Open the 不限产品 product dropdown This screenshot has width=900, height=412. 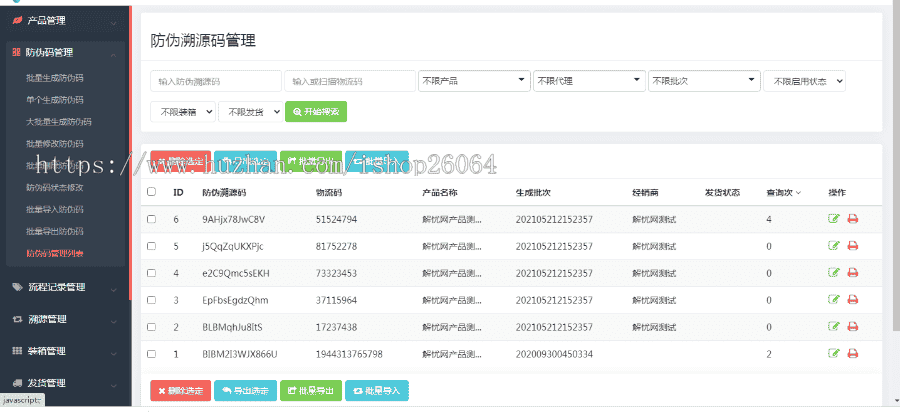[x=473, y=81]
